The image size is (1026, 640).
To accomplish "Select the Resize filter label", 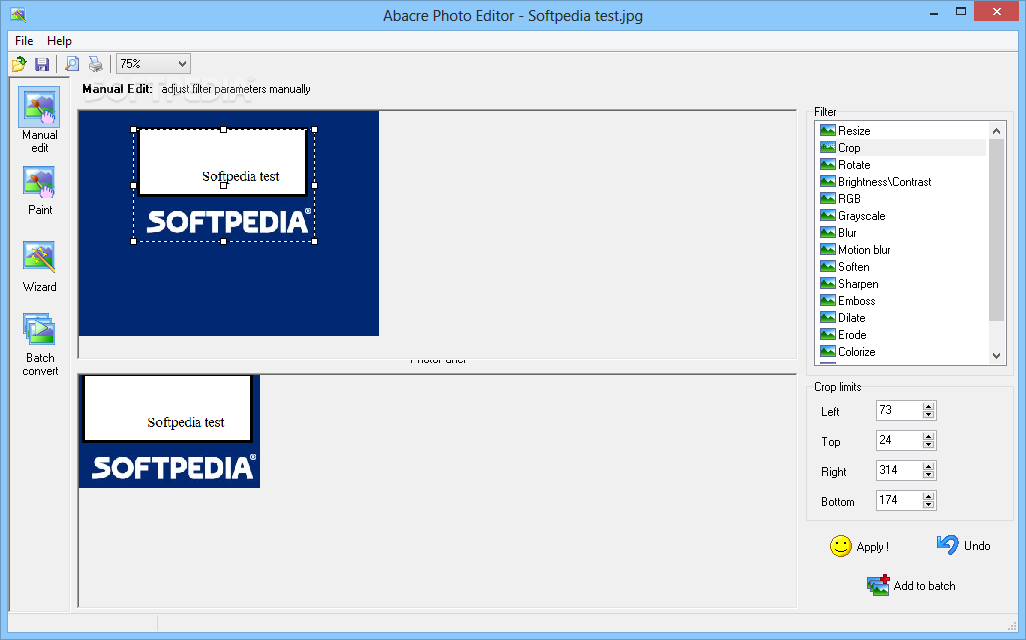I will coord(854,131).
